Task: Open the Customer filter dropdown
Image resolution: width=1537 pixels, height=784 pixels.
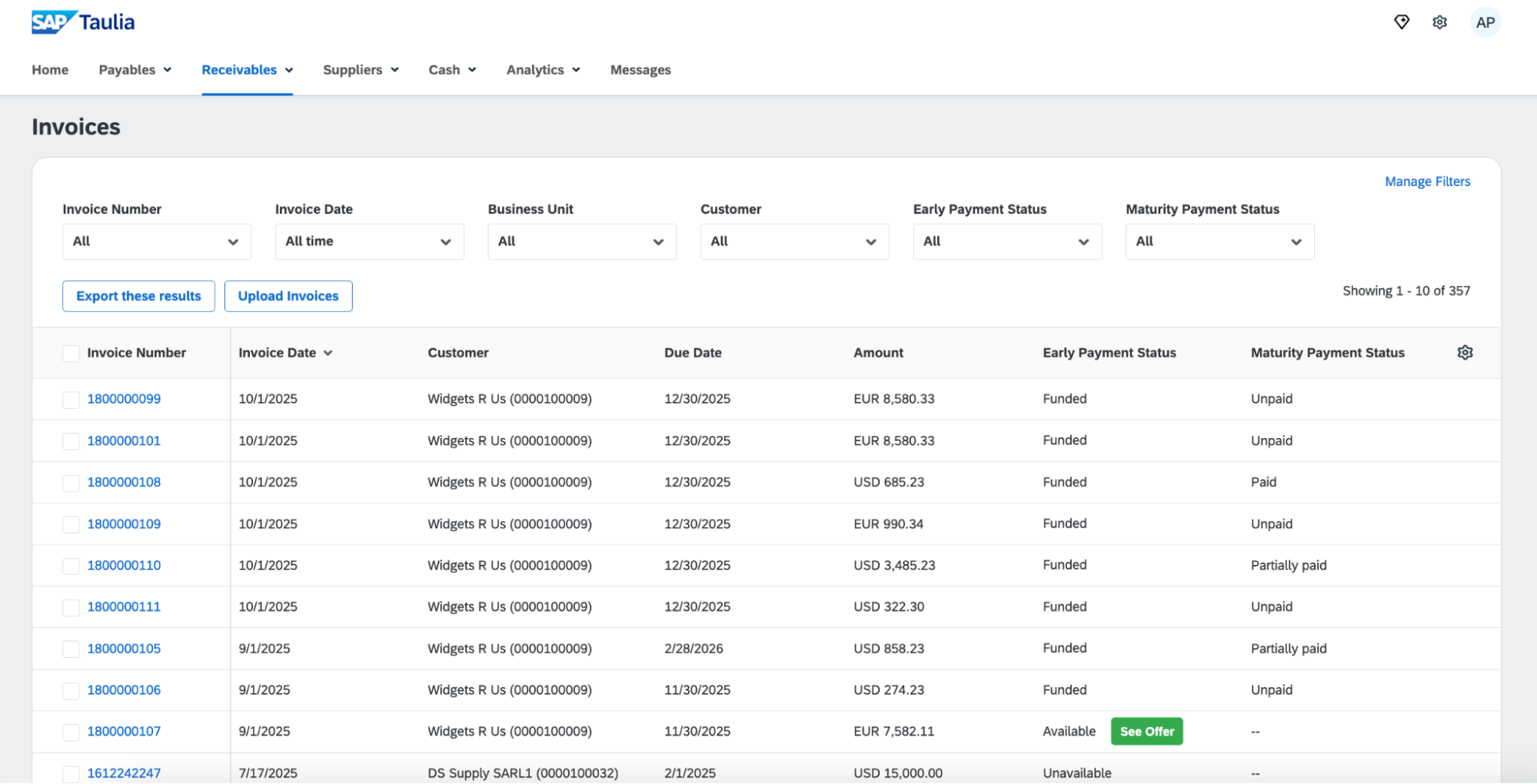Action: click(x=794, y=241)
